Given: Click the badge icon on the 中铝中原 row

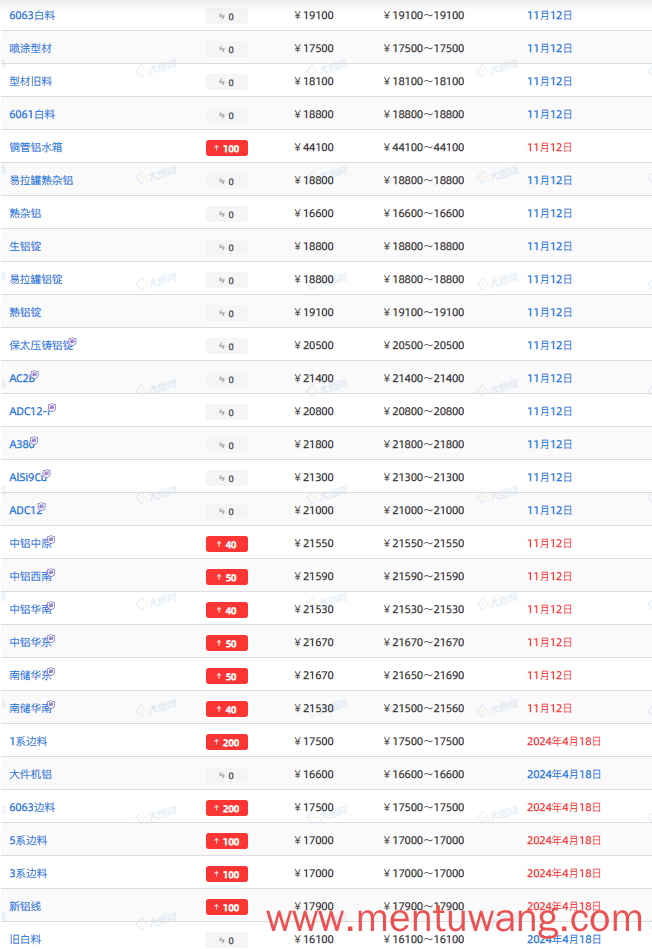Looking at the screenshot, I should (51, 539).
